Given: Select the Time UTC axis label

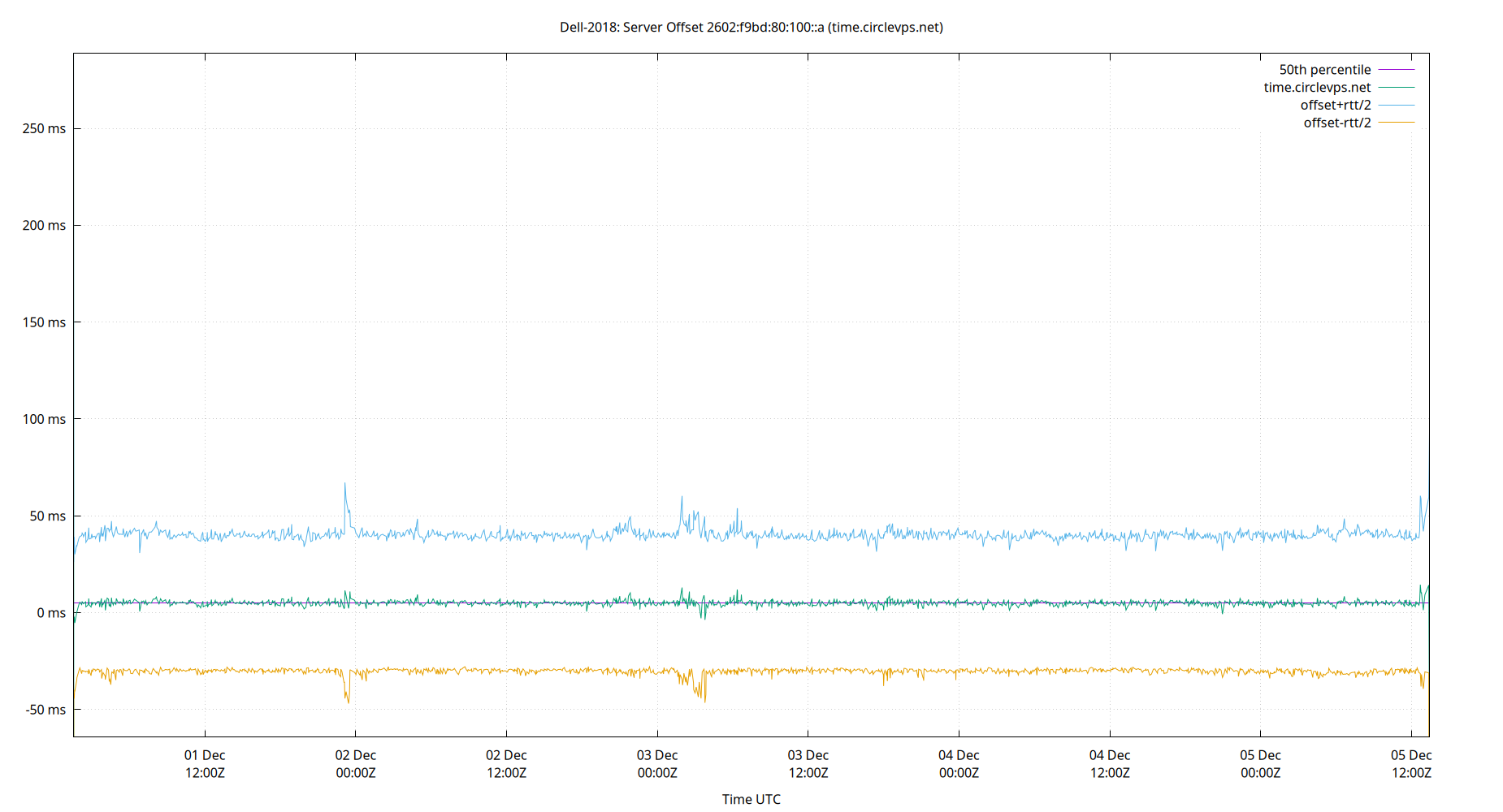Looking at the screenshot, I should (x=751, y=799).
